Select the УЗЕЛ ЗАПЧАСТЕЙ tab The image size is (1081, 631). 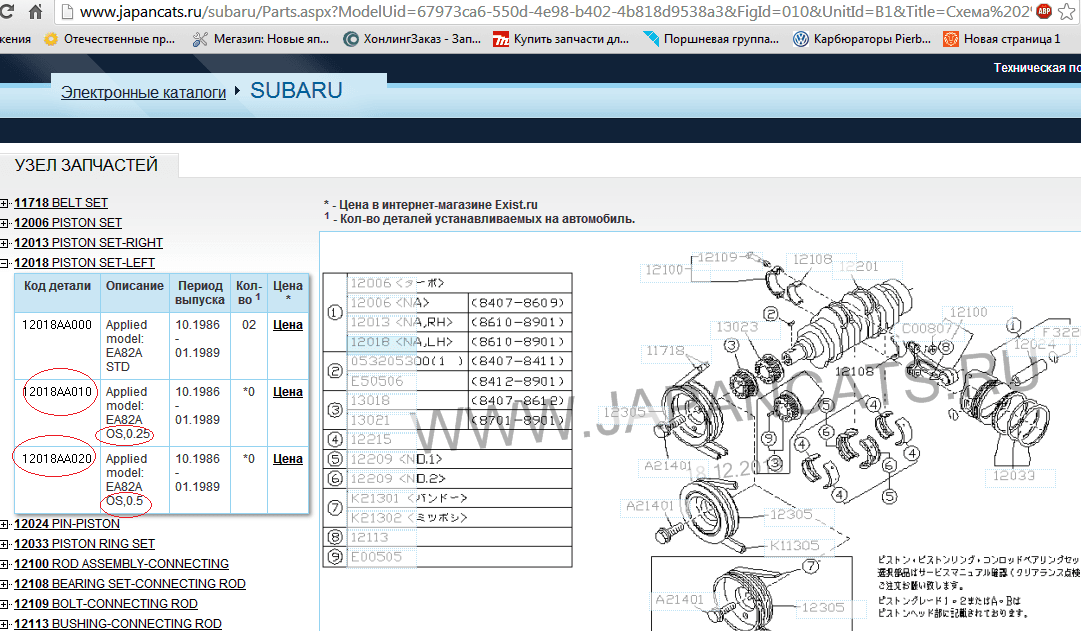[x=86, y=166]
